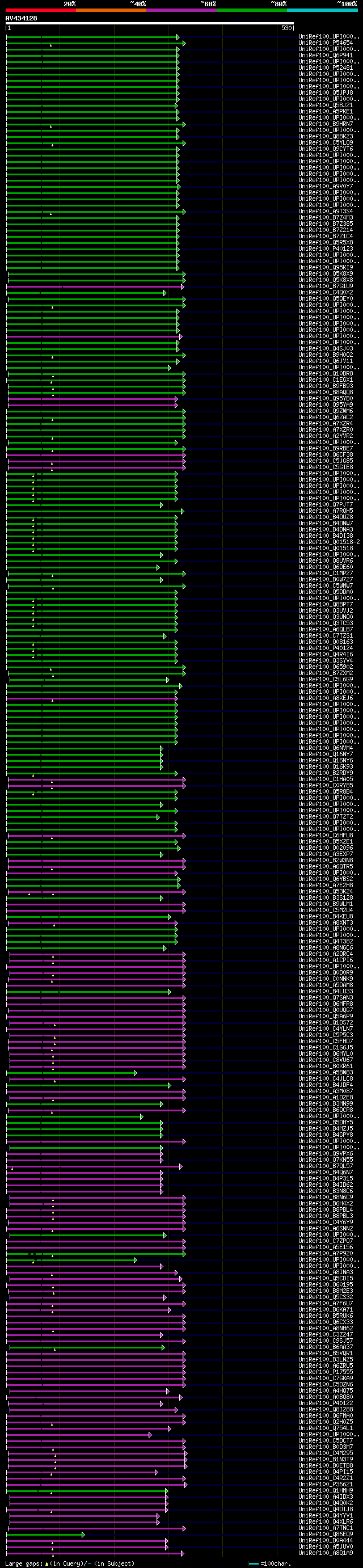Click the purple alignment bar for UniRef100_B7G1U9

pyautogui.click(x=94, y=286)
